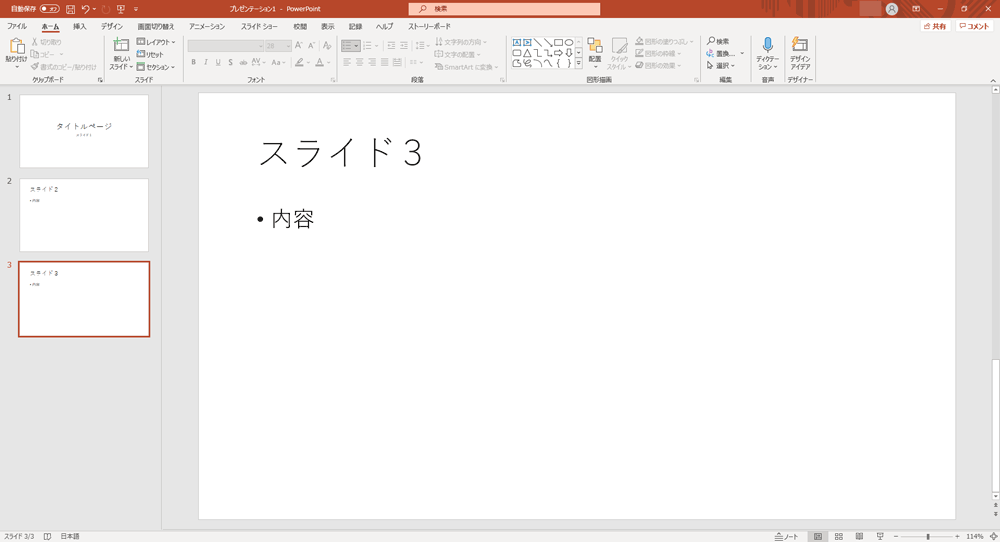
Task: Open the font name combo box
Action: point(226,46)
